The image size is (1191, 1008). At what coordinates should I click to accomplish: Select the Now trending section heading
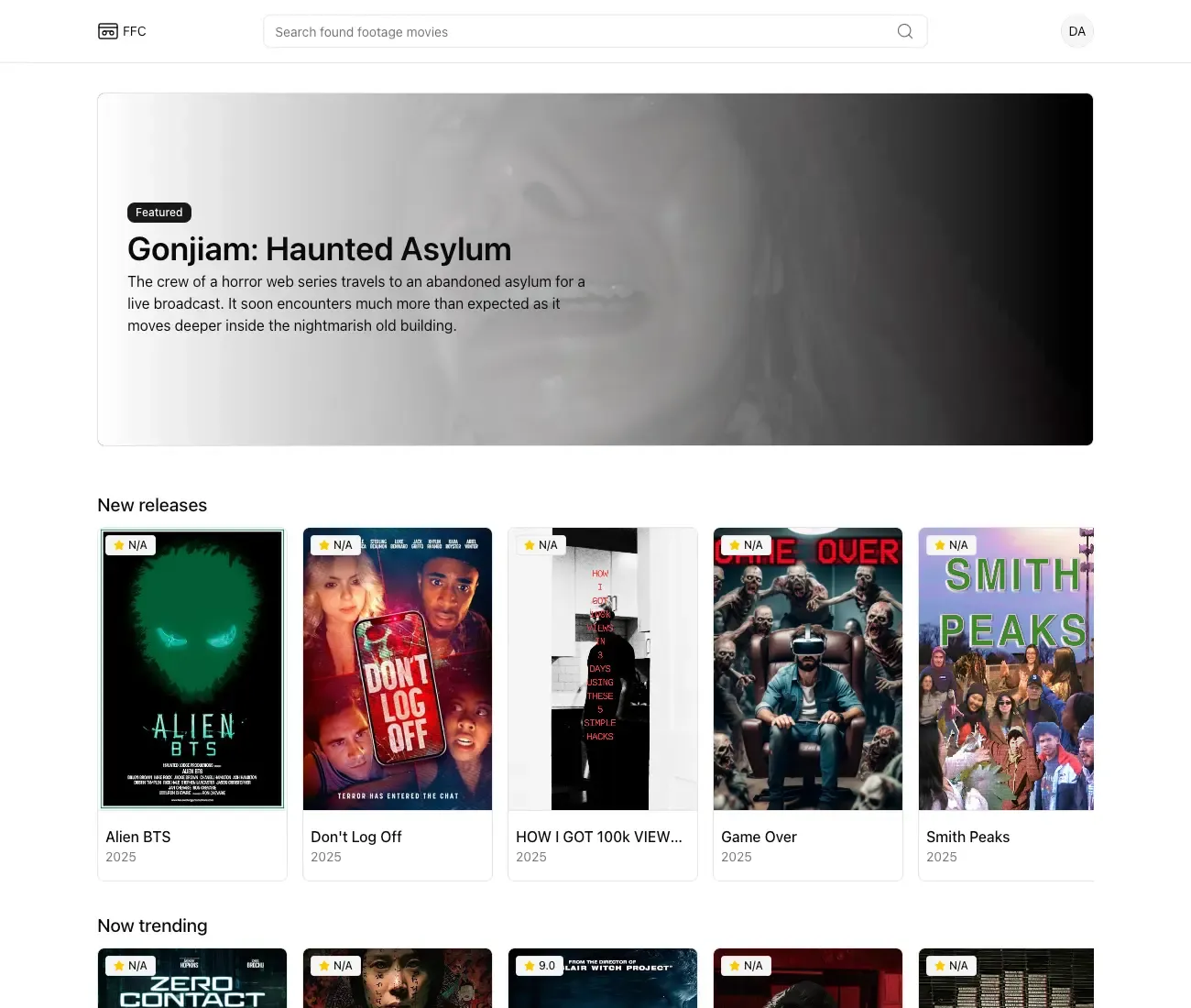pyautogui.click(x=152, y=926)
